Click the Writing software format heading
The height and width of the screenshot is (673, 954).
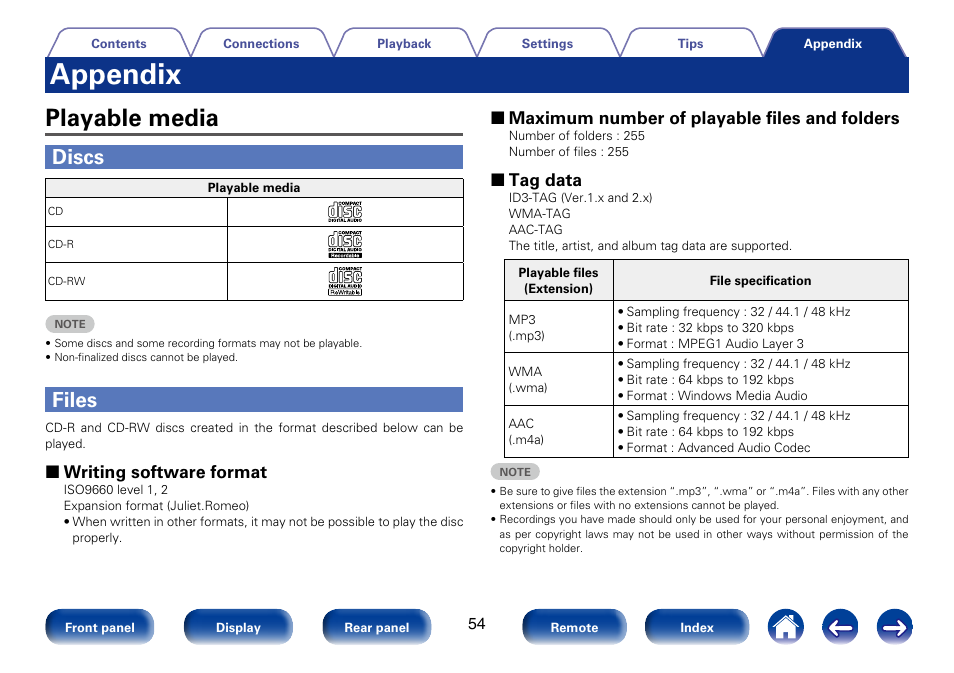point(165,472)
